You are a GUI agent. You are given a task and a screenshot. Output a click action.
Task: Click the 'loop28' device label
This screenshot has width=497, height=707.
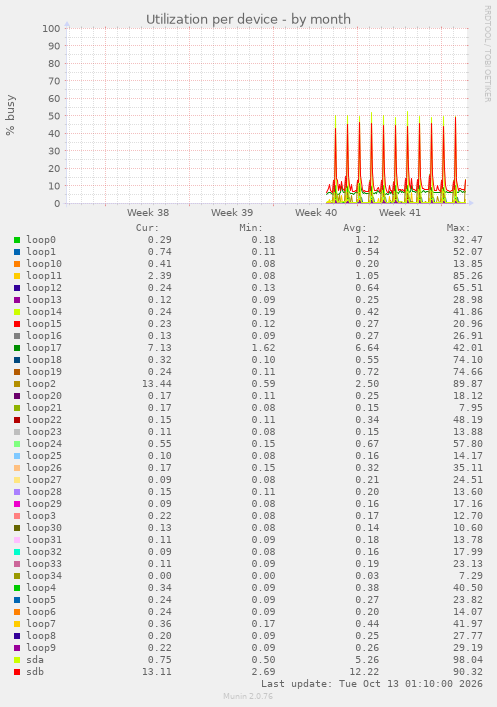(x=44, y=492)
